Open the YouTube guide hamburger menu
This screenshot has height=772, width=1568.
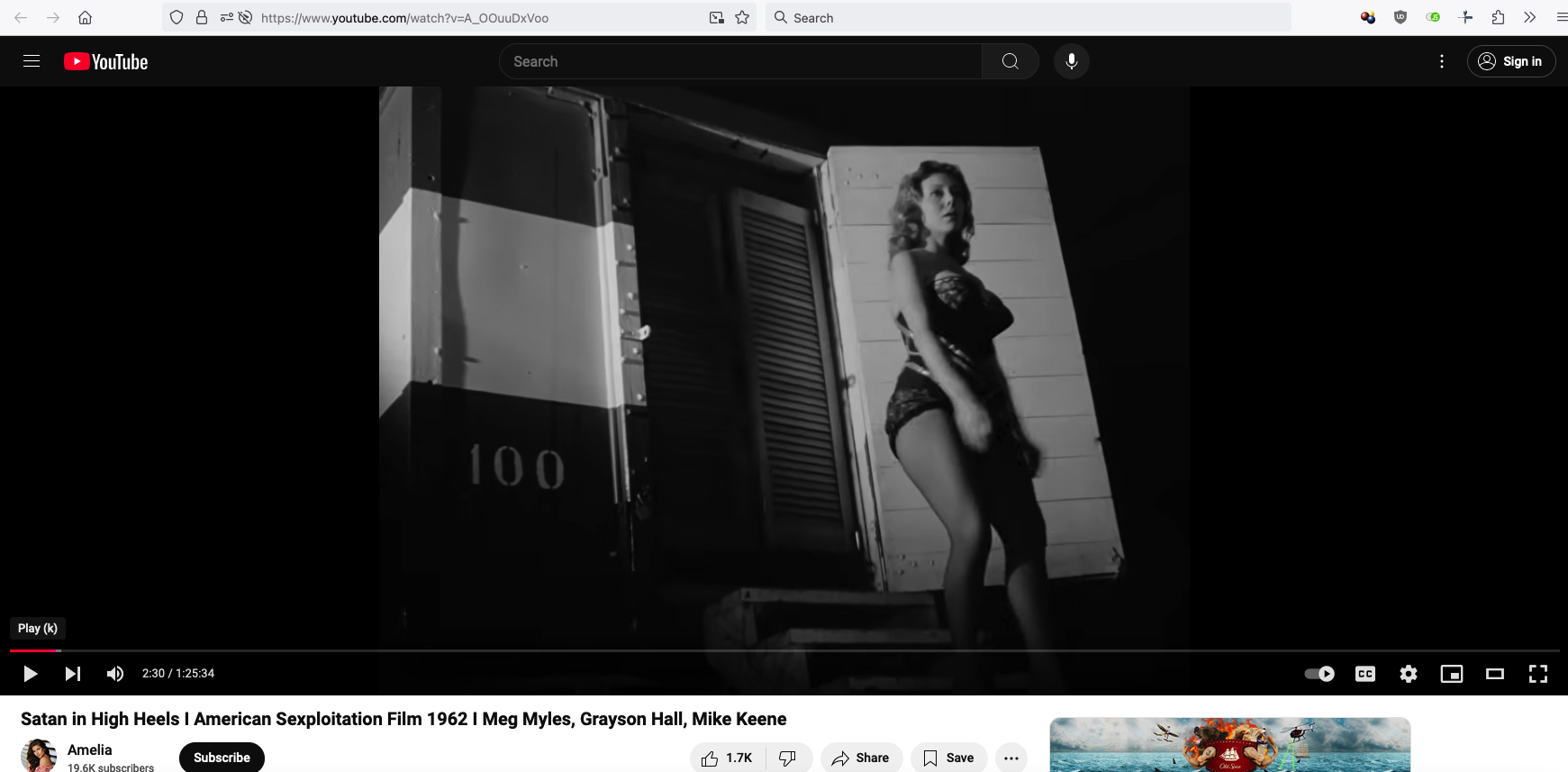coord(32,61)
